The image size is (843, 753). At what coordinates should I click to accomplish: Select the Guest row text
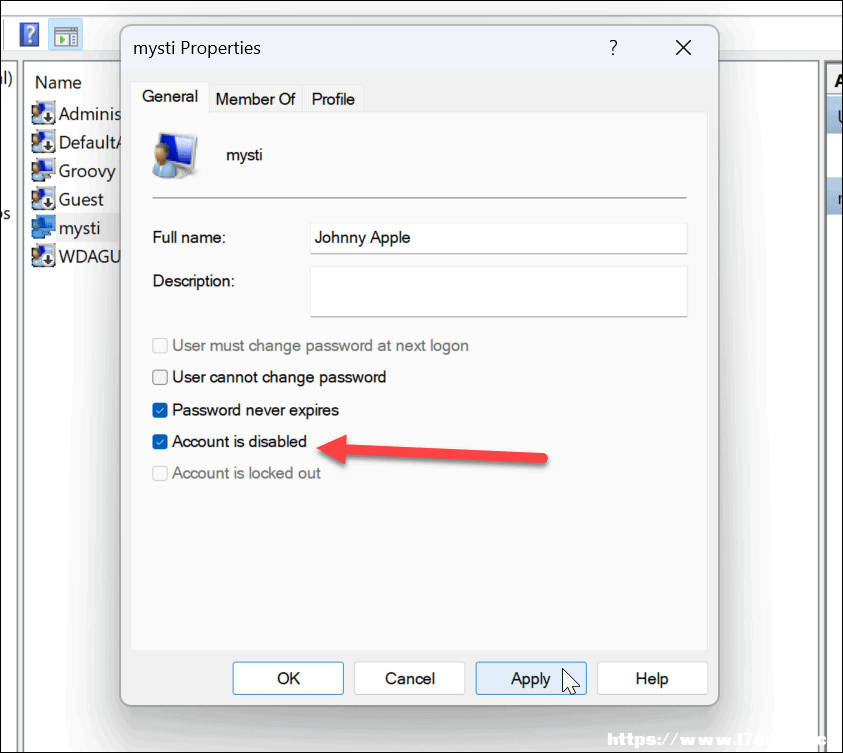pos(81,199)
